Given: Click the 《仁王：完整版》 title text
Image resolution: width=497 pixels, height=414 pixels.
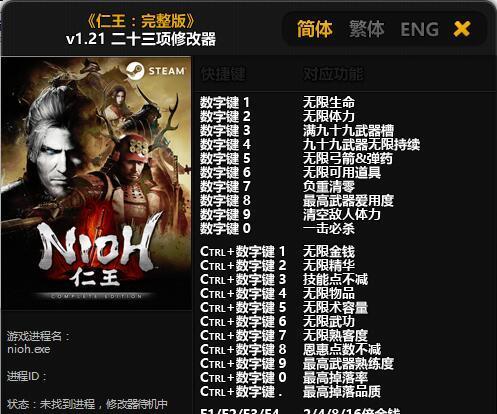Looking at the screenshot, I should [141, 22].
